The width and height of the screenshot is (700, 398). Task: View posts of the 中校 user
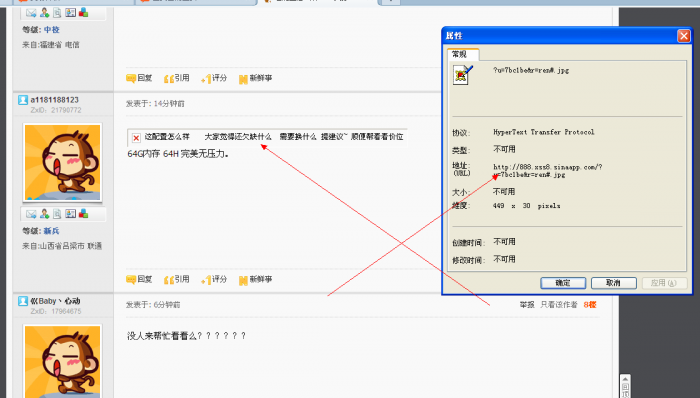57,13
